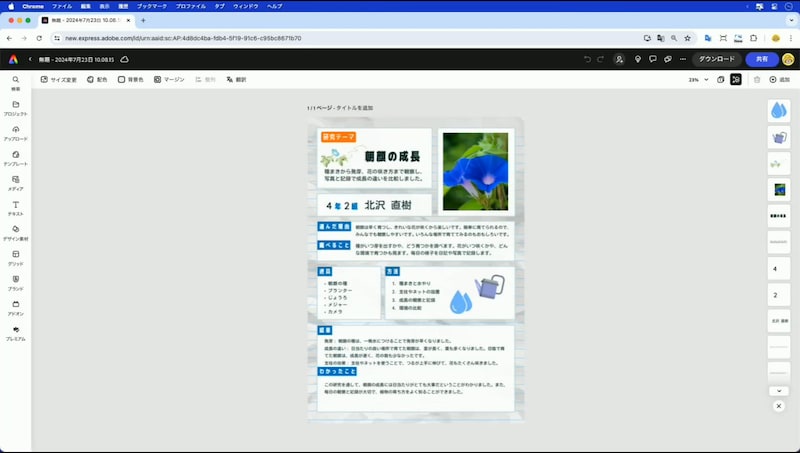This screenshot has height=453, width=800.
Task: Go to Adobe Express home logo
Action: point(13,59)
